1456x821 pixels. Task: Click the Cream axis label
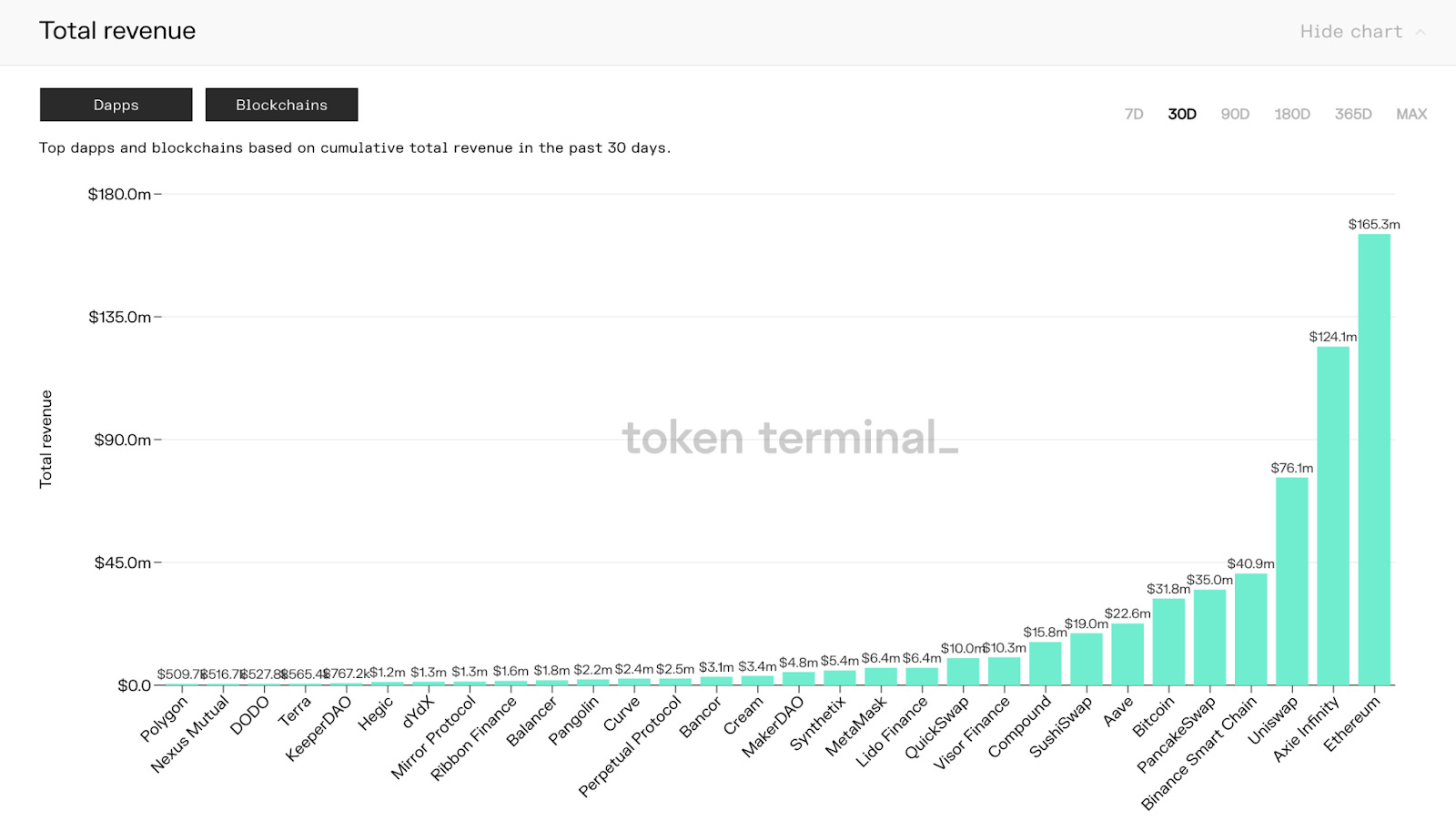tap(743, 716)
